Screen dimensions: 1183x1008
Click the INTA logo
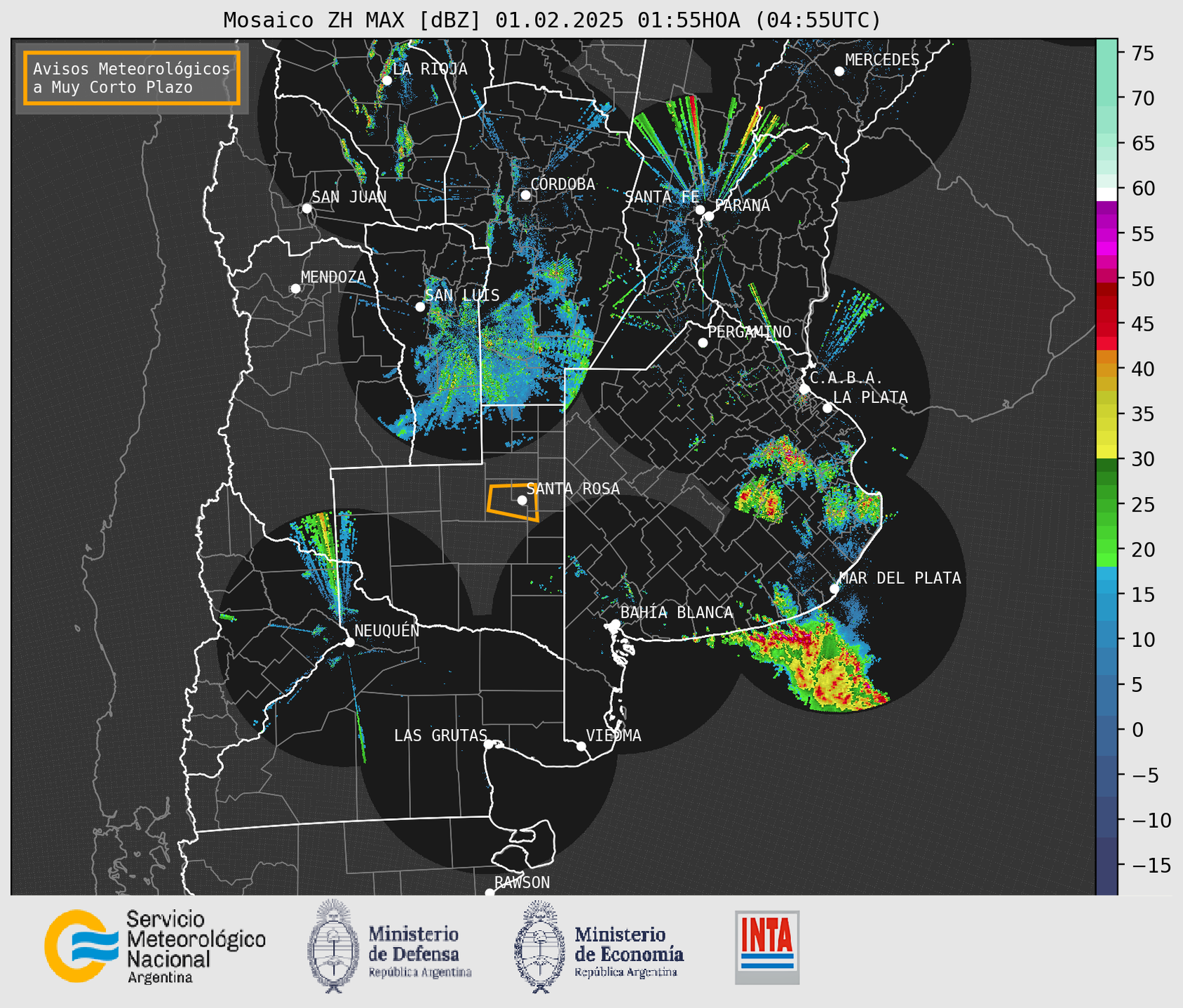click(x=767, y=947)
